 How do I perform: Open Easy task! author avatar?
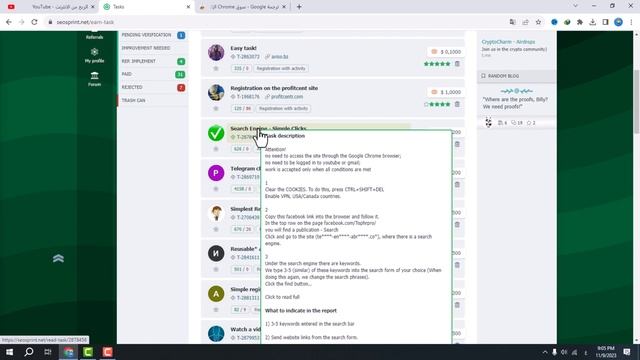tap(216, 53)
